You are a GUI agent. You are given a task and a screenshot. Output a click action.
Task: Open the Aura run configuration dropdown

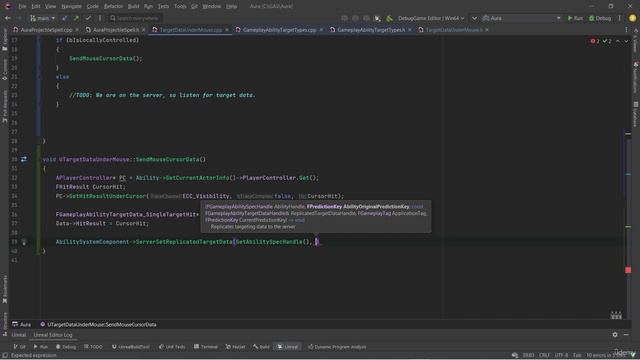[x=521, y=18]
